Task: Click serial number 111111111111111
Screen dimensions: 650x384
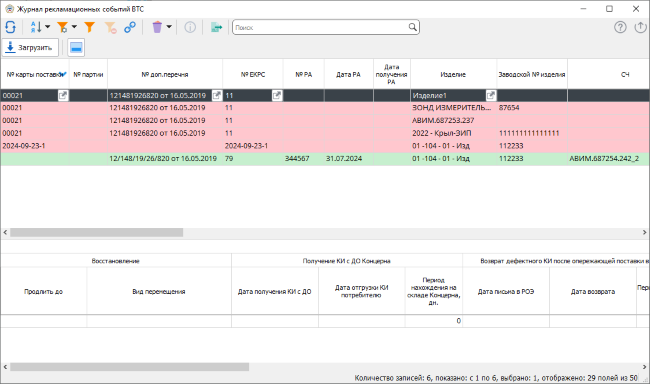Action: pos(532,134)
